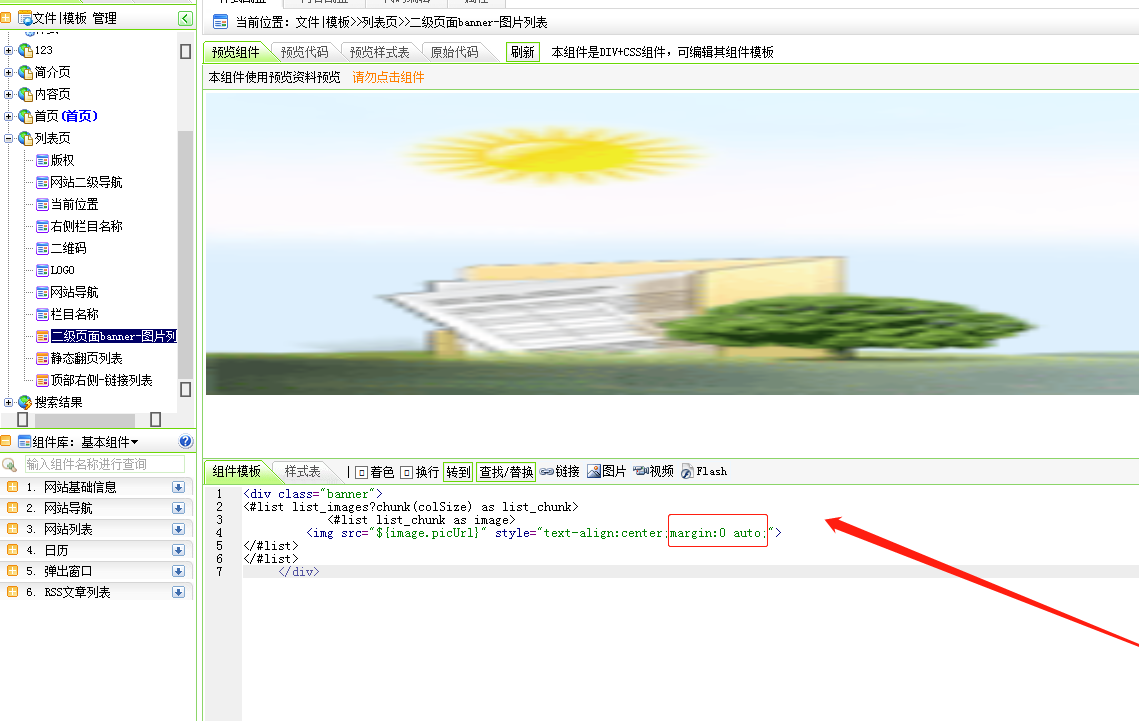The width and height of the screenshot is (1139, 721).
Task: Click the 刷新 refresh button
Action: click(522, 52)
